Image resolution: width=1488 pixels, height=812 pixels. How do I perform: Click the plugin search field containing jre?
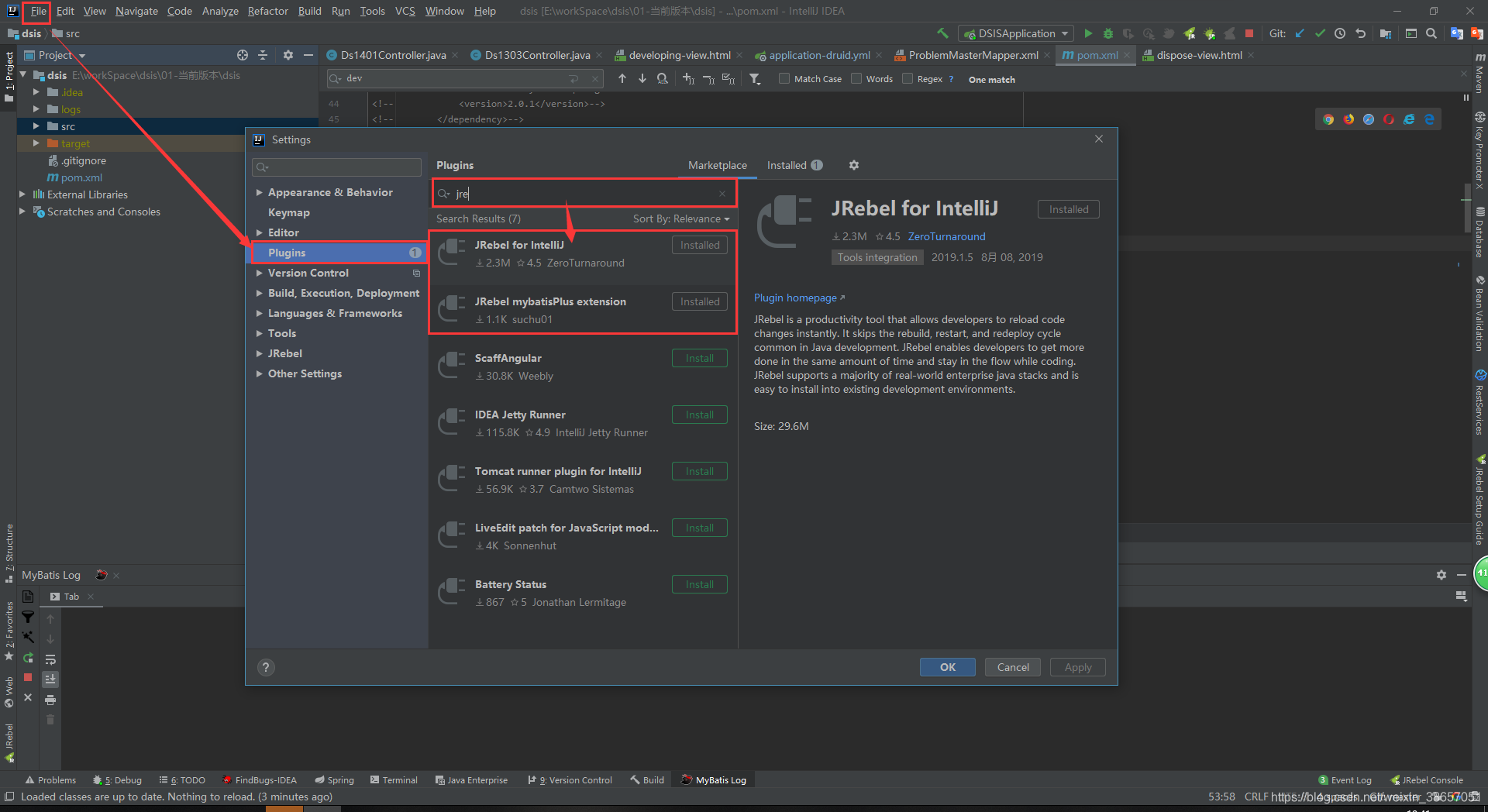click(584, 194)
